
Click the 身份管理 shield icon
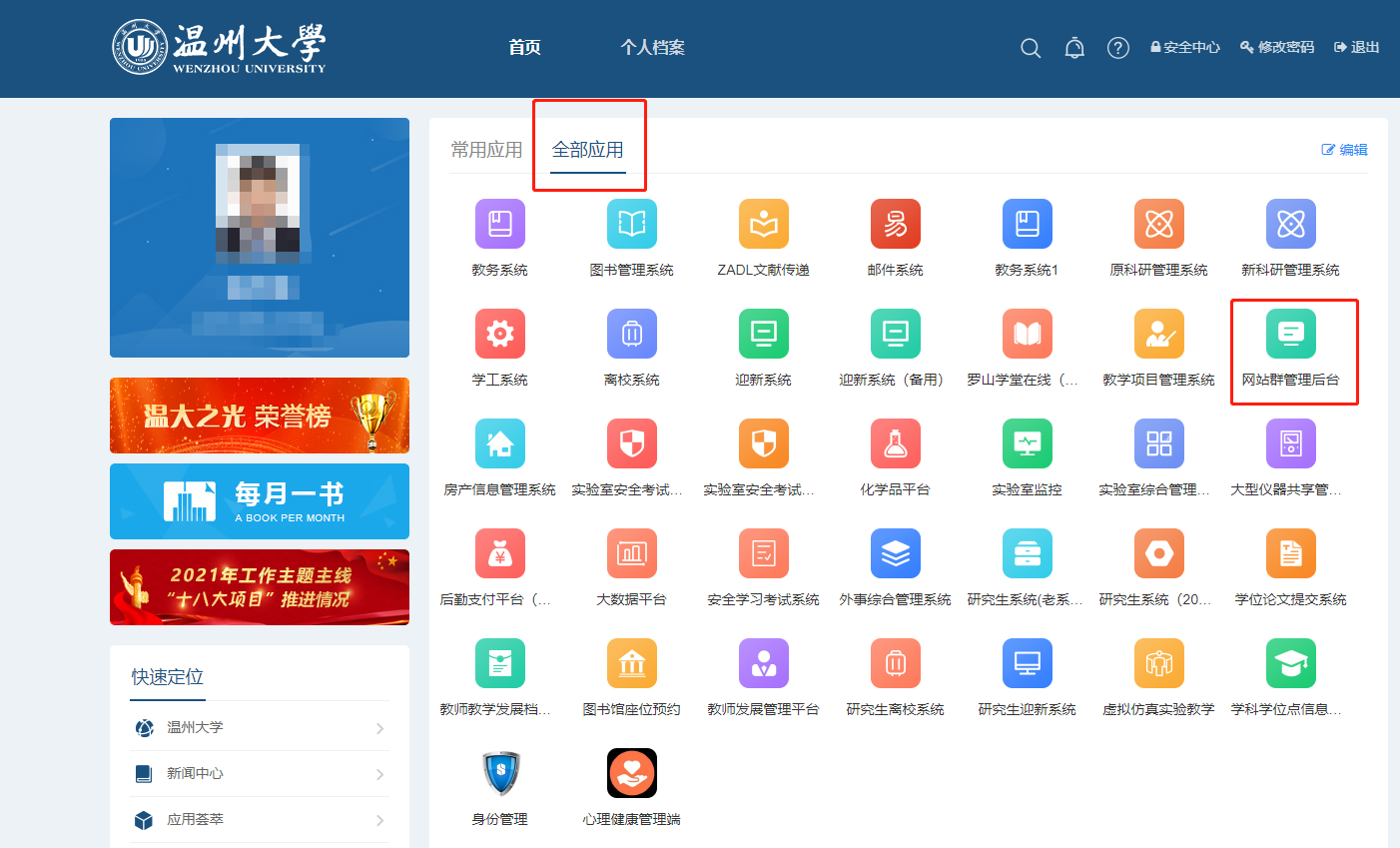click(x=499, y=773)
